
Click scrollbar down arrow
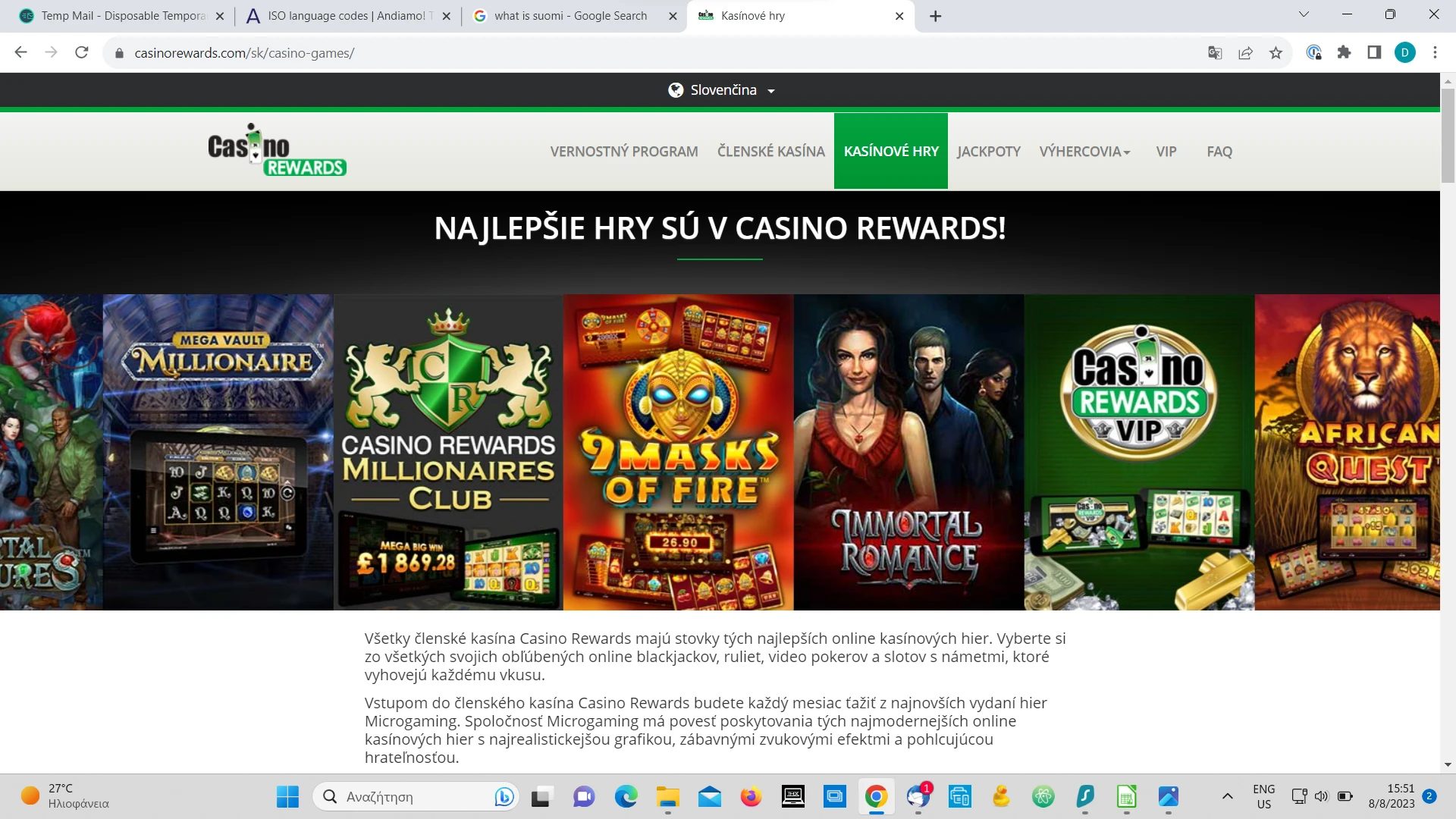click(1448, 764)
